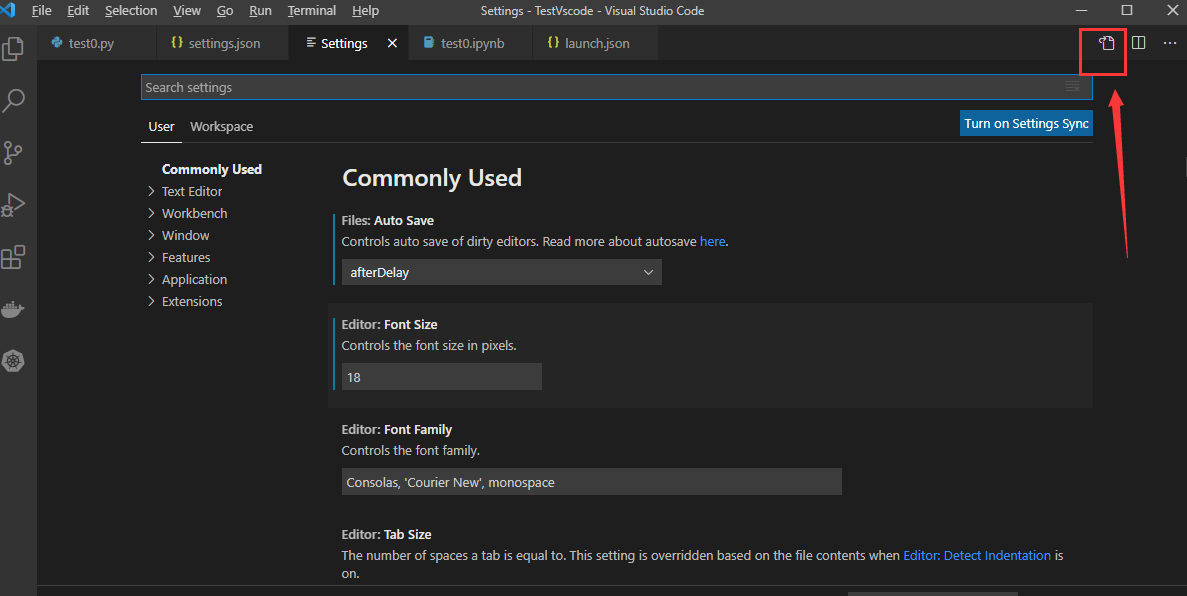
Task: Expand the Workbench settings category
Action: [195, 214]
